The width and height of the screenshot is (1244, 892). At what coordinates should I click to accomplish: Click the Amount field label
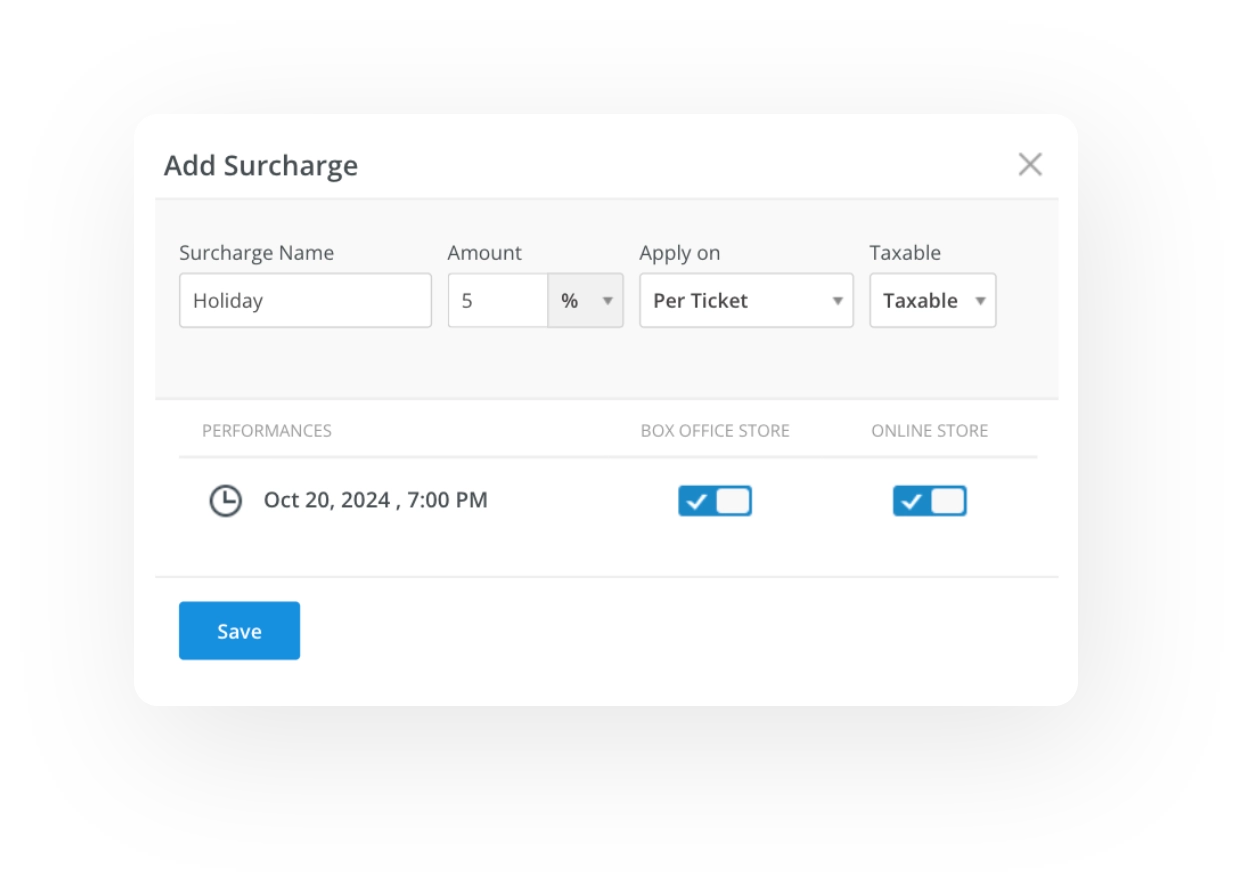coord(485,253)
